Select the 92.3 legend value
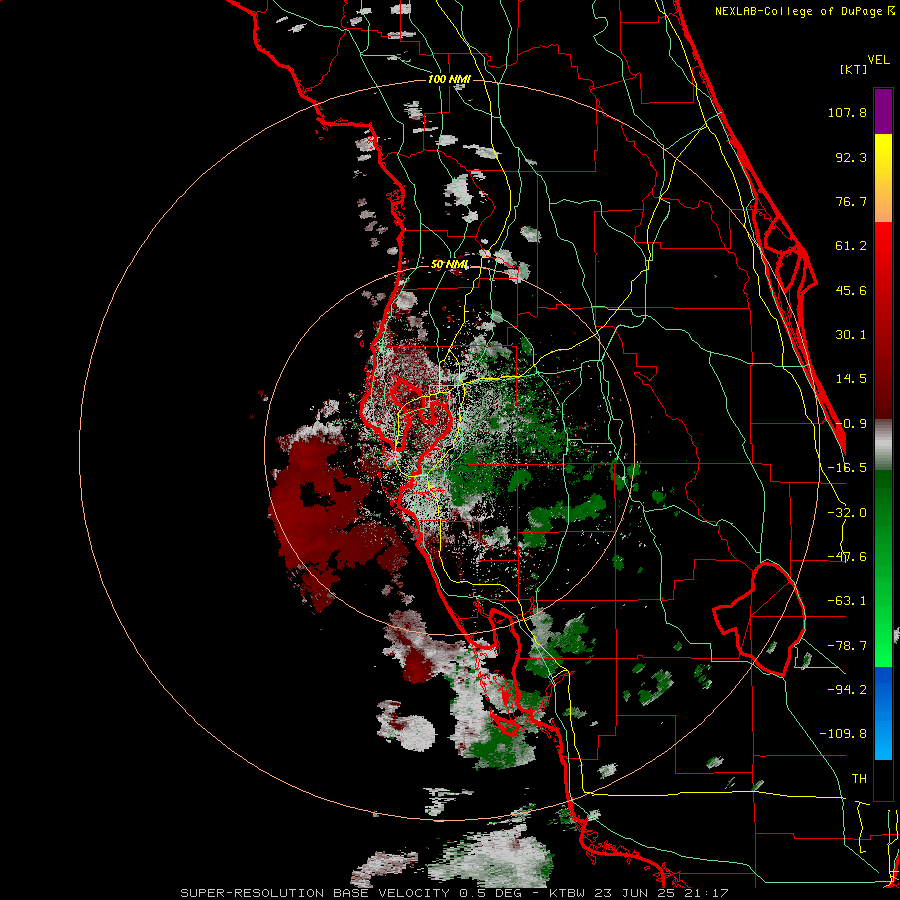900x900 pixels. [x=851, y=157]
